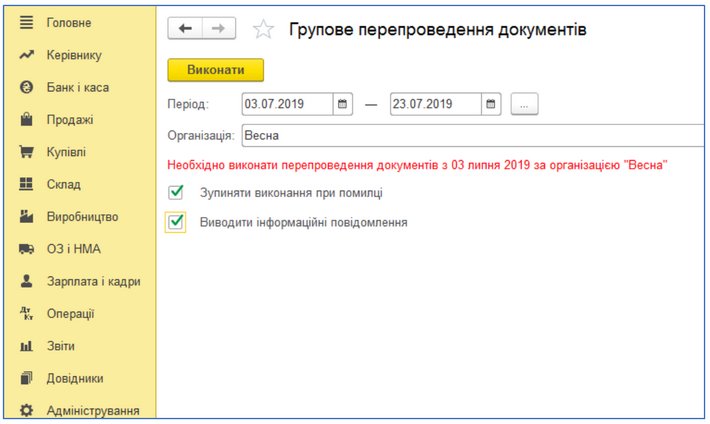Click the Організація field with Весна

[470, 135]
